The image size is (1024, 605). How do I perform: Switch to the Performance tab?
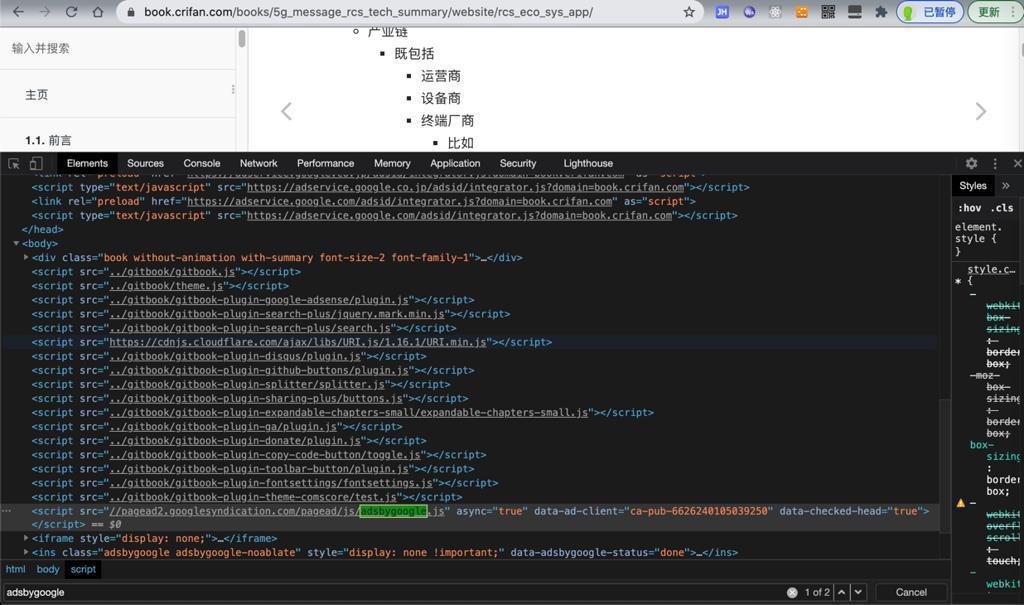click(325, 163)
